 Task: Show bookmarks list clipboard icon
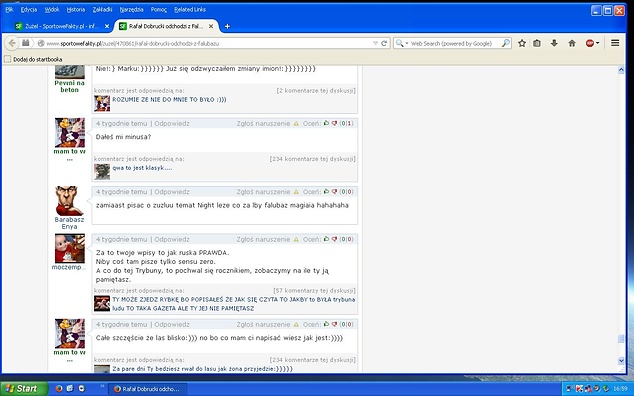tap(537, 43)
